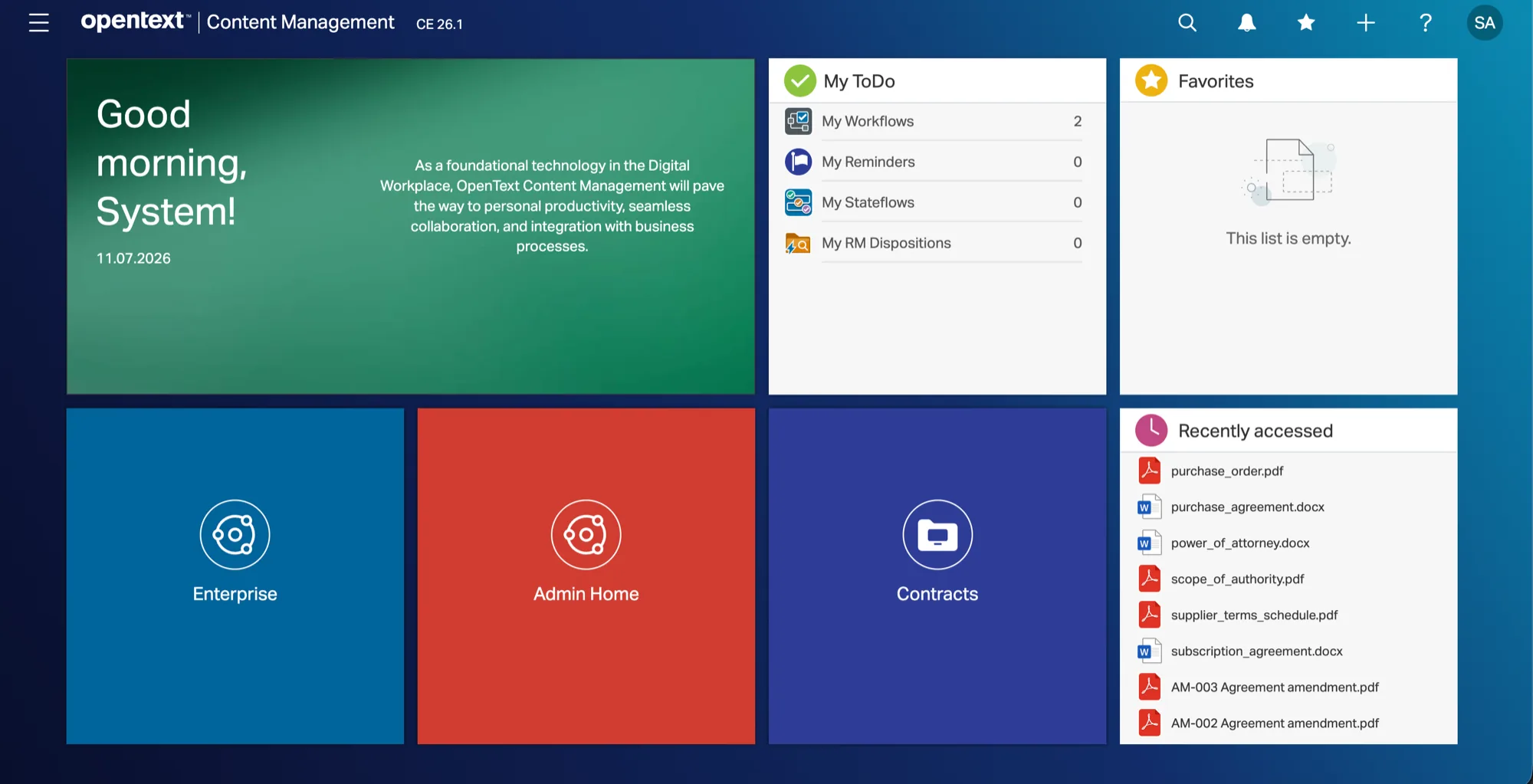This screenshot has height=784, width=1533.
Task: Open scope_of_authority.pdf from recently accessed
Action: 1237,579
